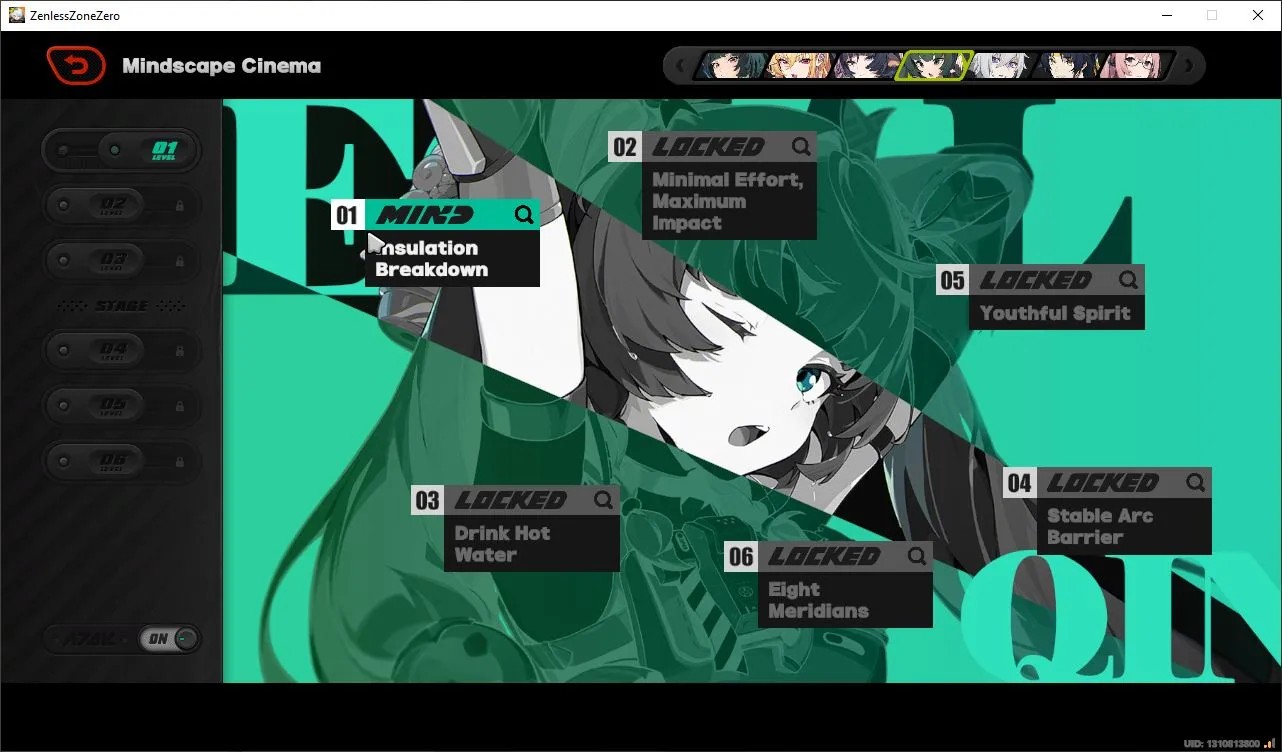The width and height of the screenshot is (1282, 752).
Task: Open the Youthful Spirit magnifier icon
Action: click(x=1129, y=280)
